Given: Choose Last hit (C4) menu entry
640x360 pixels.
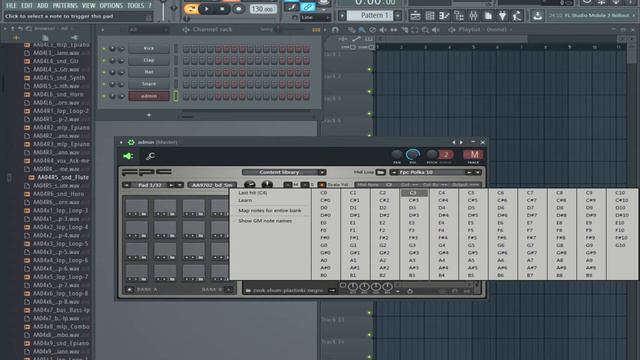Looking at the screenshot, I should tap(253, 193).
